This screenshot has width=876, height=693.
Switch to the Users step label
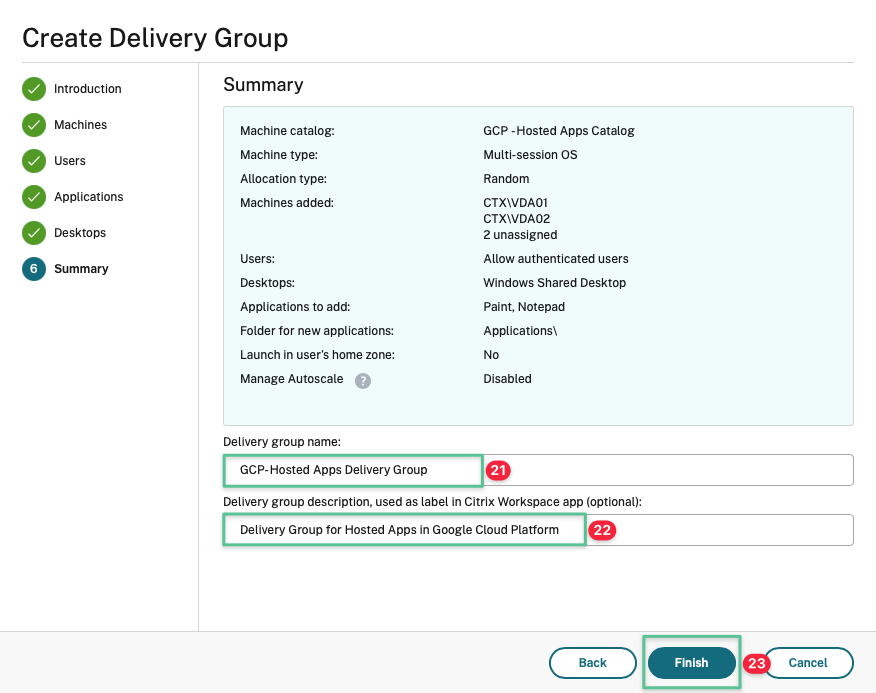[70, 161]
